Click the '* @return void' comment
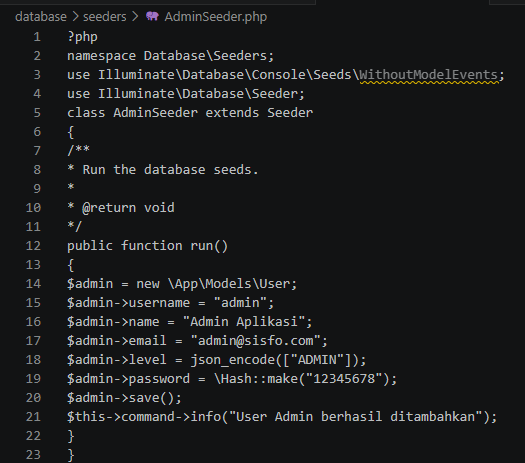The height and width of the screenshot is (463, 525). [121, 208]
